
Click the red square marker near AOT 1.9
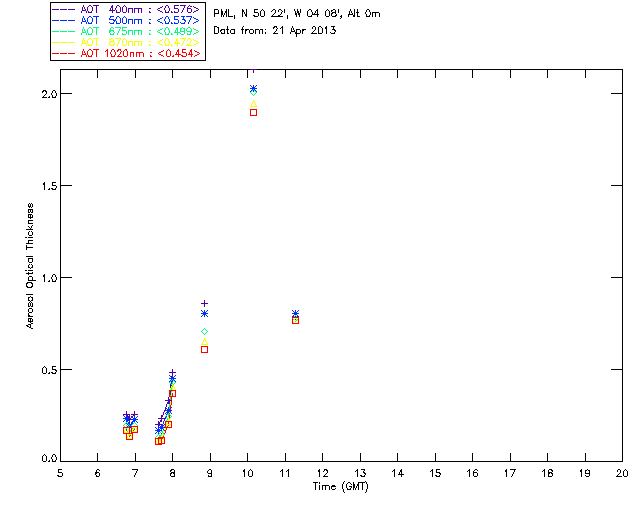(253, 113)
